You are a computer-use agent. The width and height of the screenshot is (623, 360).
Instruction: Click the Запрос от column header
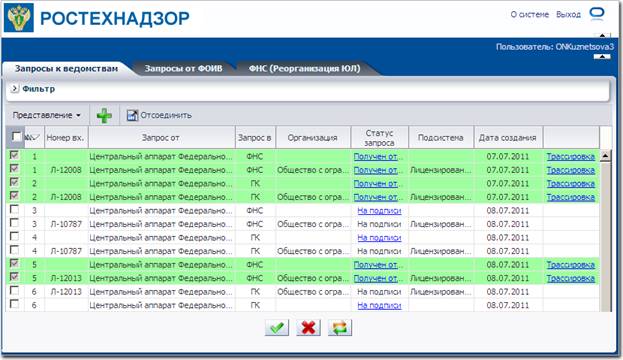(x=161, y=138)
